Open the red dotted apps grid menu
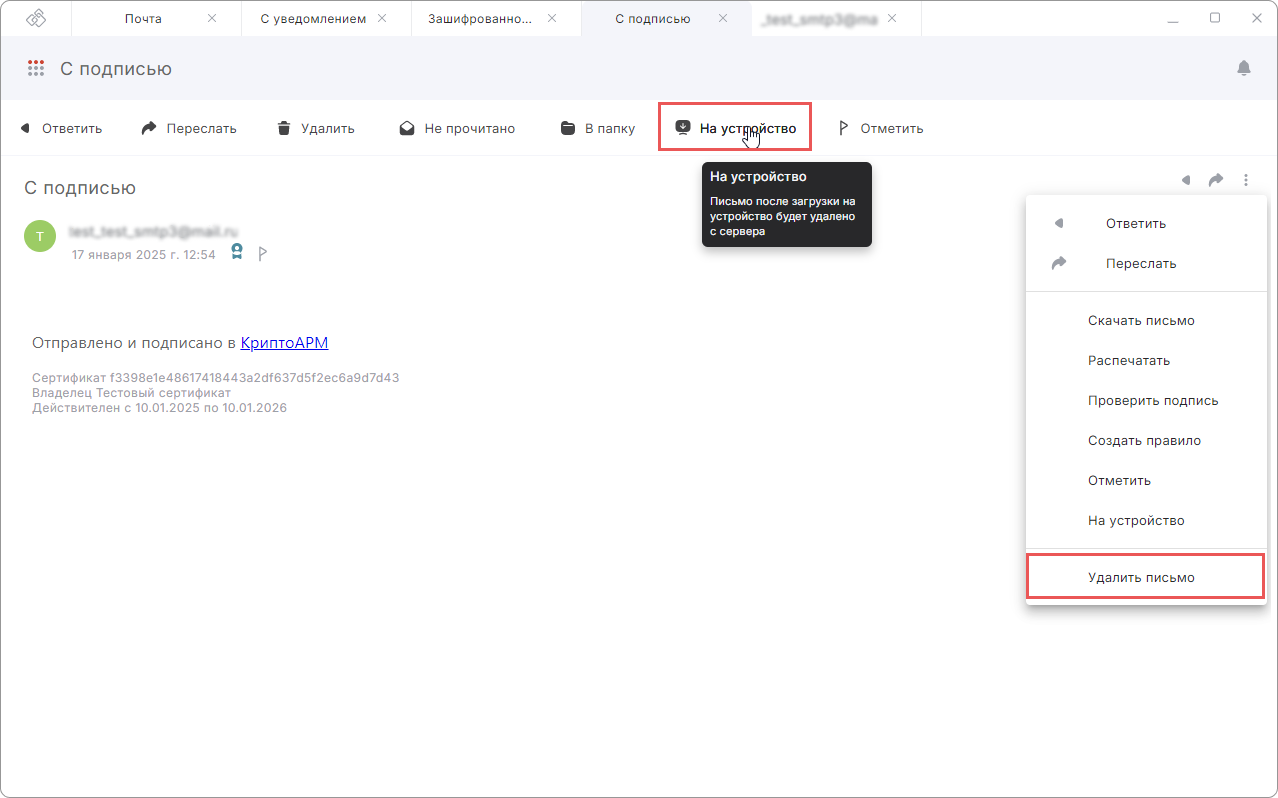Image resolution: width=1278 pixels, height=798 pixels. pos(36,69)
